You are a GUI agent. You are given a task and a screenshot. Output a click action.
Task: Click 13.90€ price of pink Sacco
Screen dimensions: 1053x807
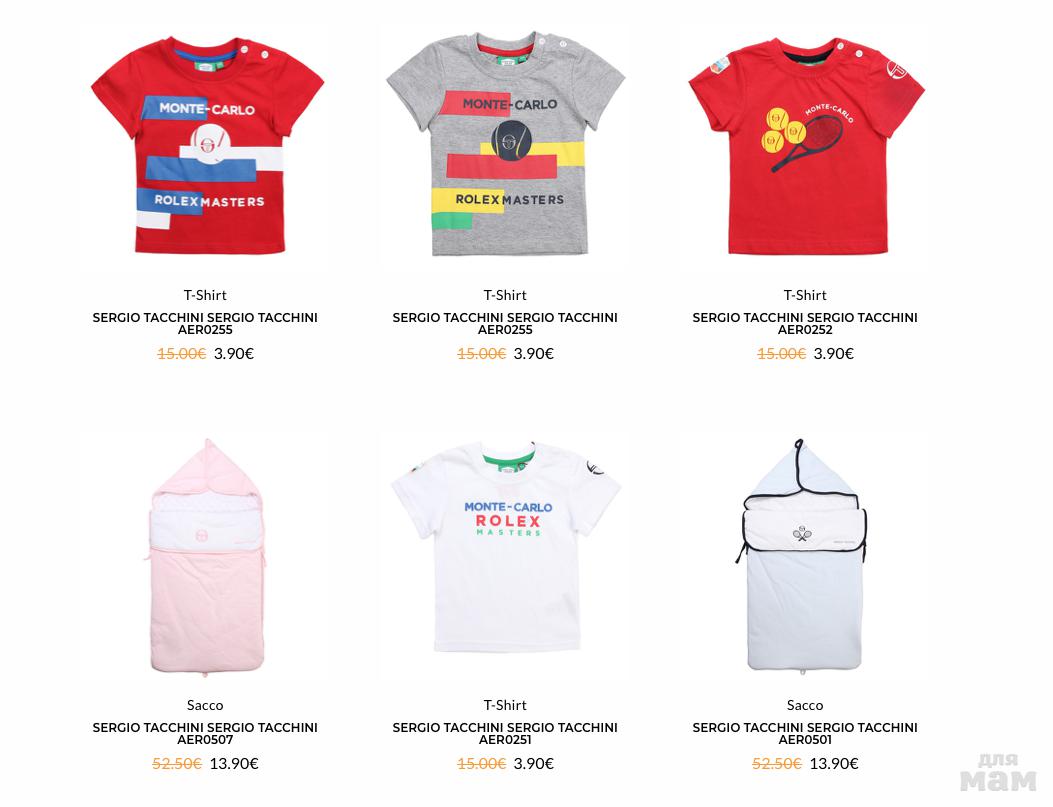(x=234, y=763)
